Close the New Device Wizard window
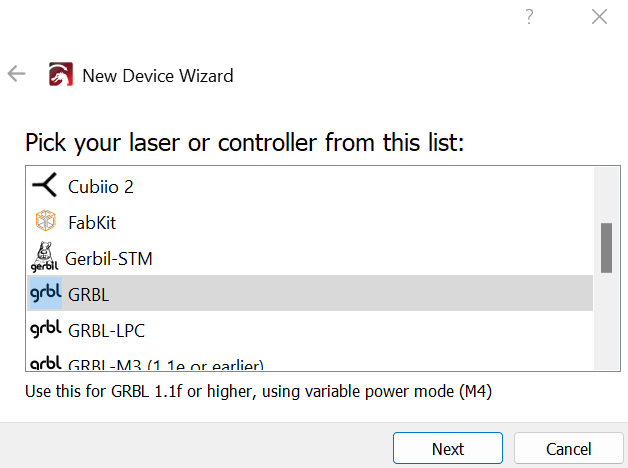This screenshot has height=468, width=628. click(x=599, y=16)
